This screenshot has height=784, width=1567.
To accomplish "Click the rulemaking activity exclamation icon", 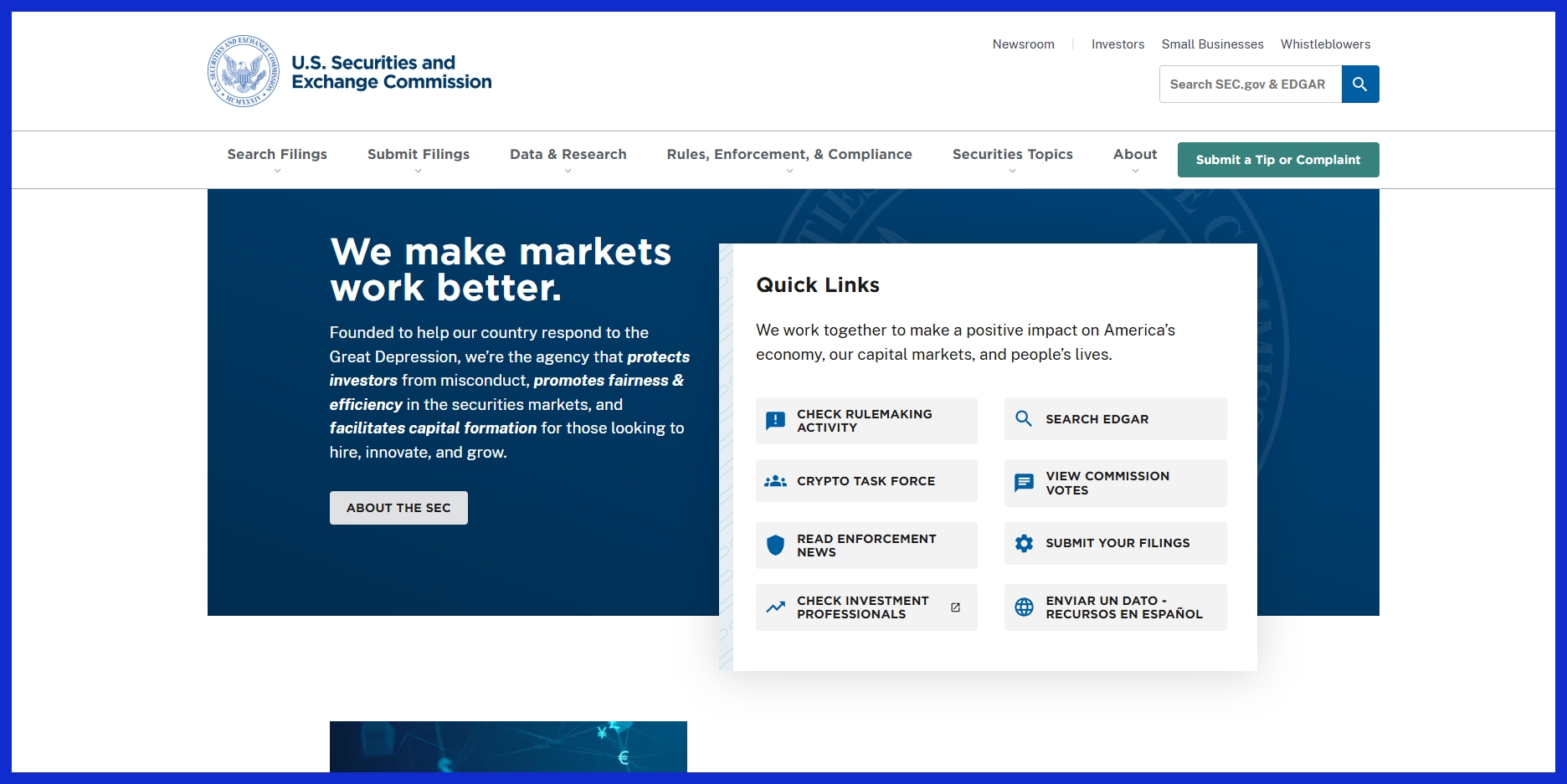I will coord(776,420).
